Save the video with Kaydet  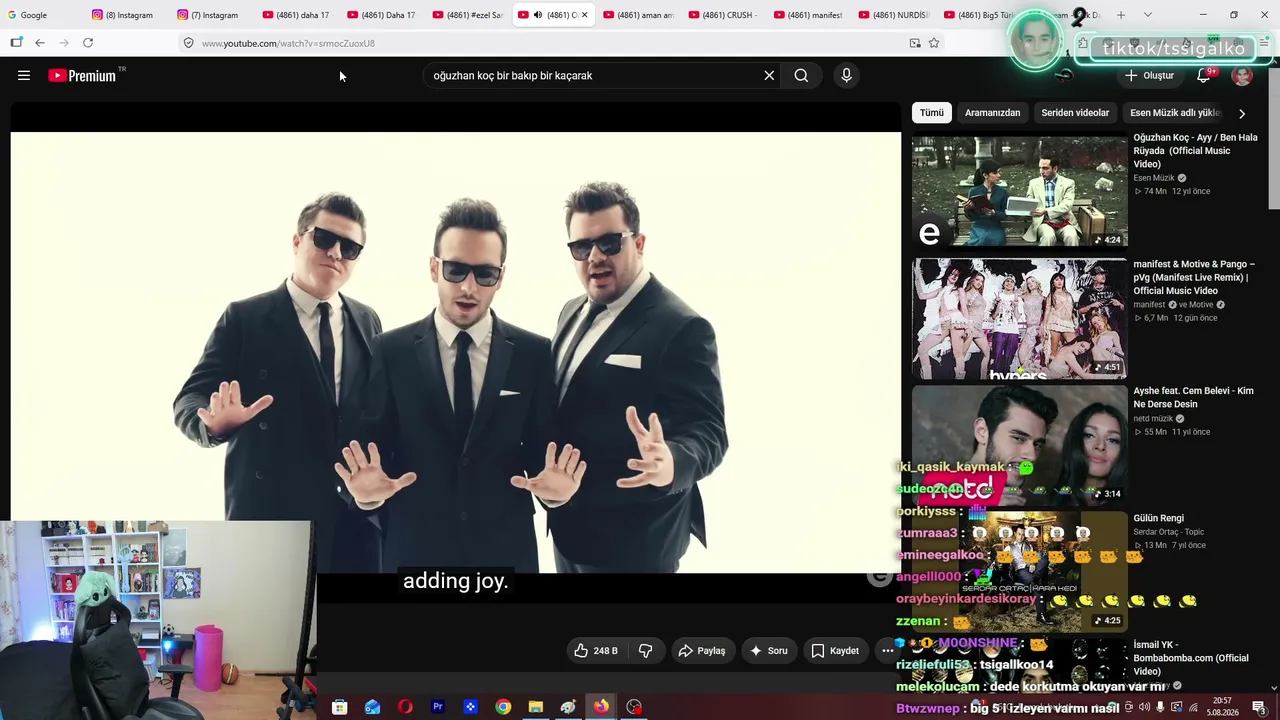835,651
